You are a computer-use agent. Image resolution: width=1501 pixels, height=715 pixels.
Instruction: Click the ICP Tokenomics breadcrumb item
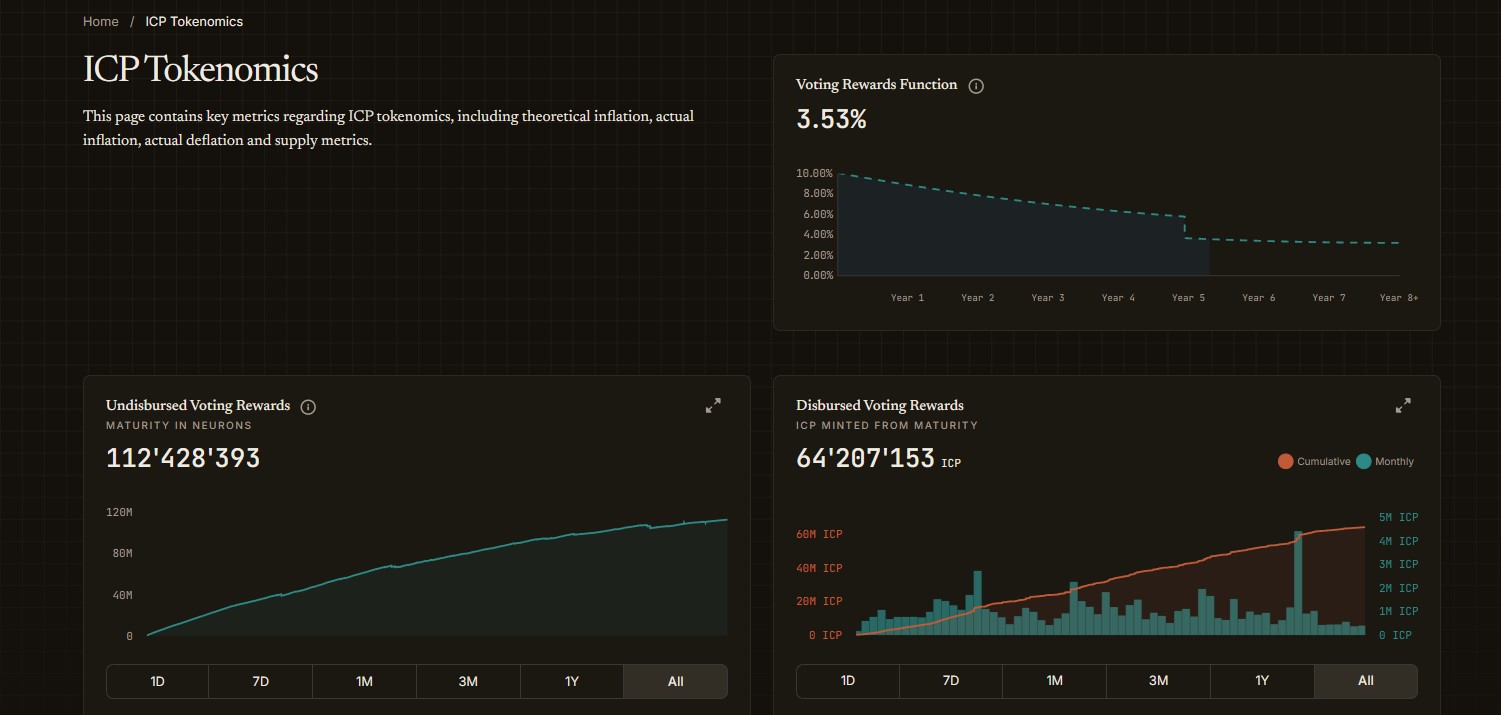[x=194, y=21]
